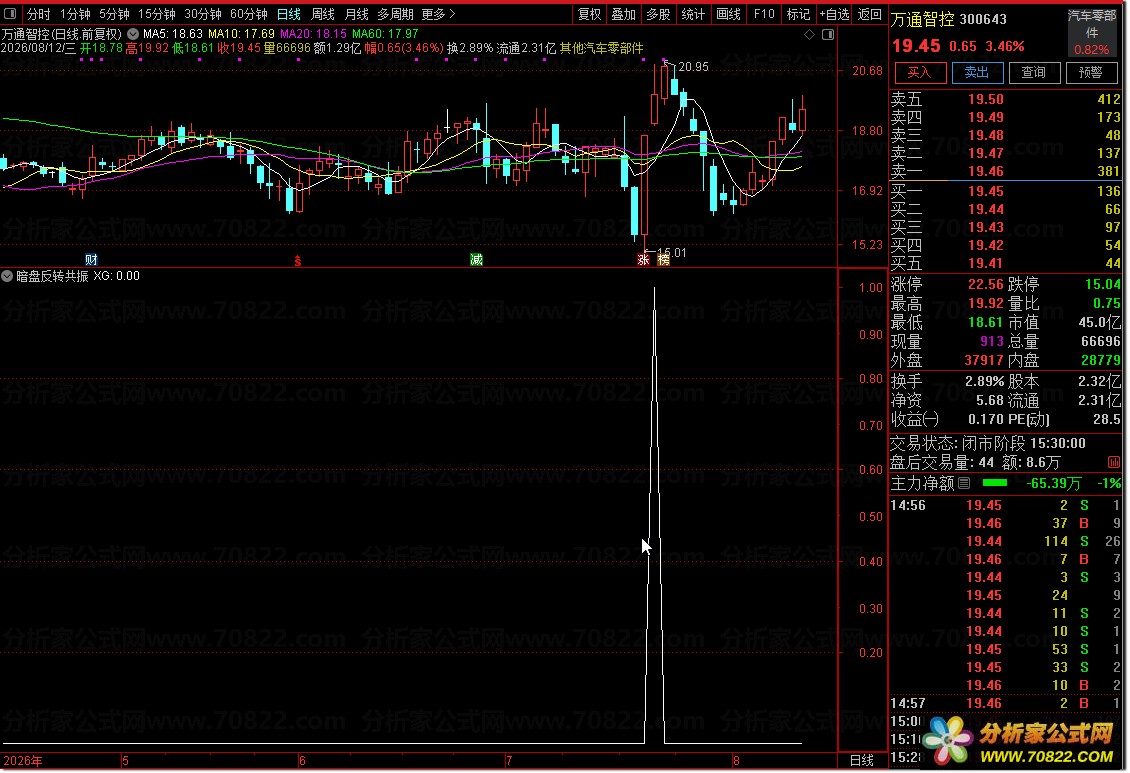Click the red bar-chart icon by 盘后交易量

point(1113,463)
